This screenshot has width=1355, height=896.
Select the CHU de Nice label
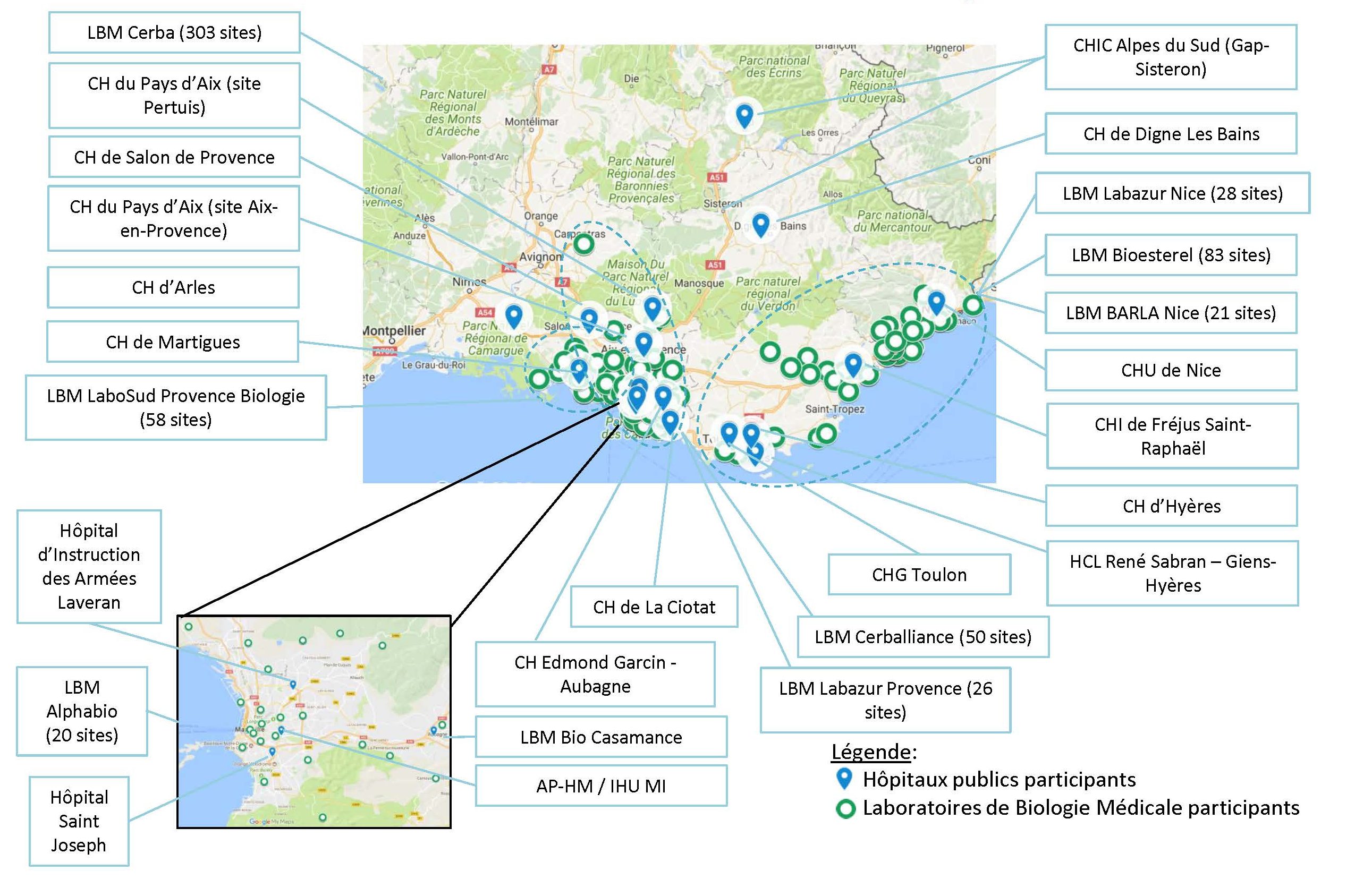[x=1171, y=370]
